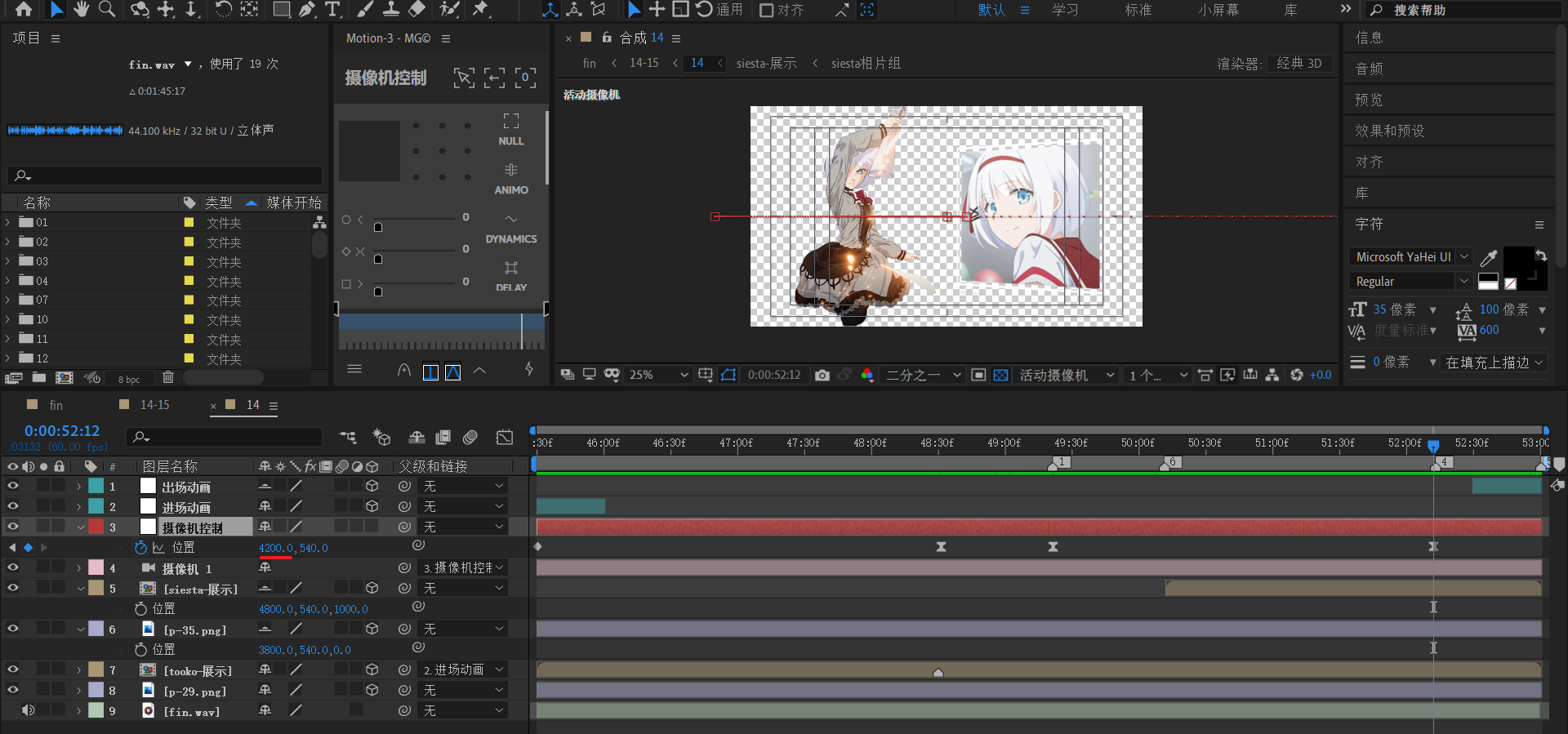The height and width of the screenshot is (734, 1568).
Task: Open the show channel color icon
Action: pos(867,375)
